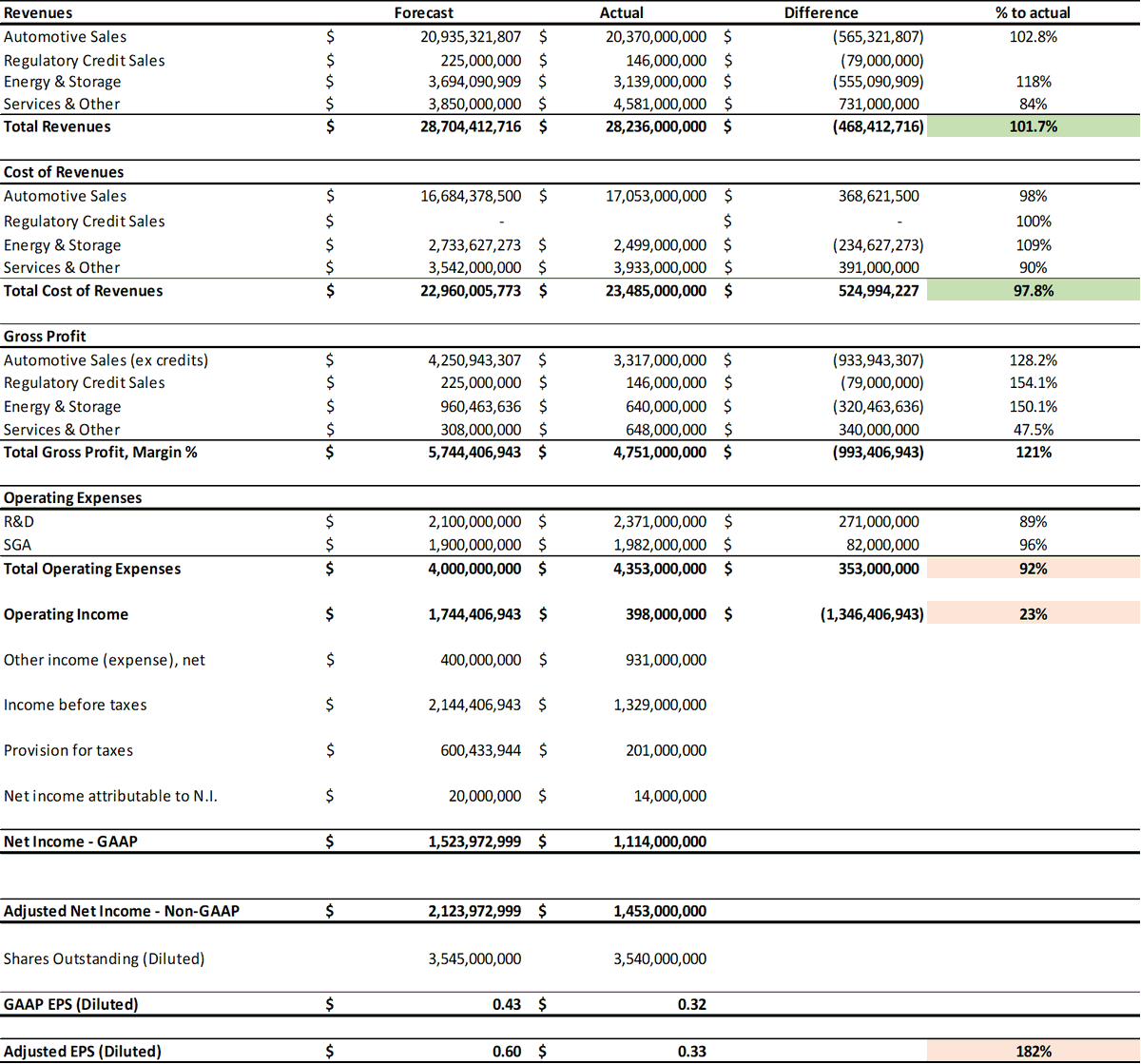Click operating income forecast 1,744,406,943
Screen dimensions: 1141x1064
pyautogui.click(x=474, y=614)
